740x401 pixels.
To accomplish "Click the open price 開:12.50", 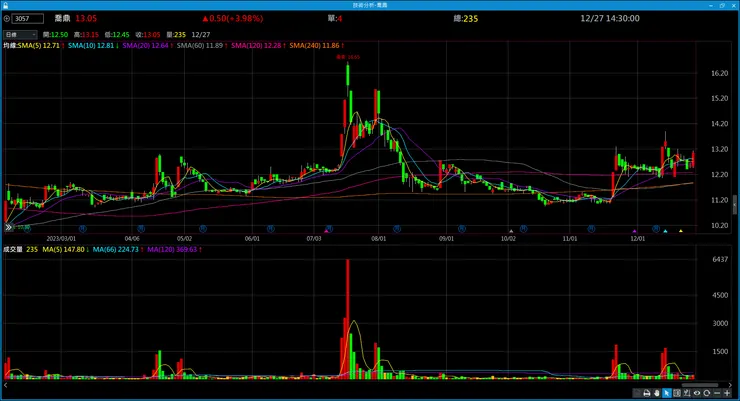I will [55, 35].
